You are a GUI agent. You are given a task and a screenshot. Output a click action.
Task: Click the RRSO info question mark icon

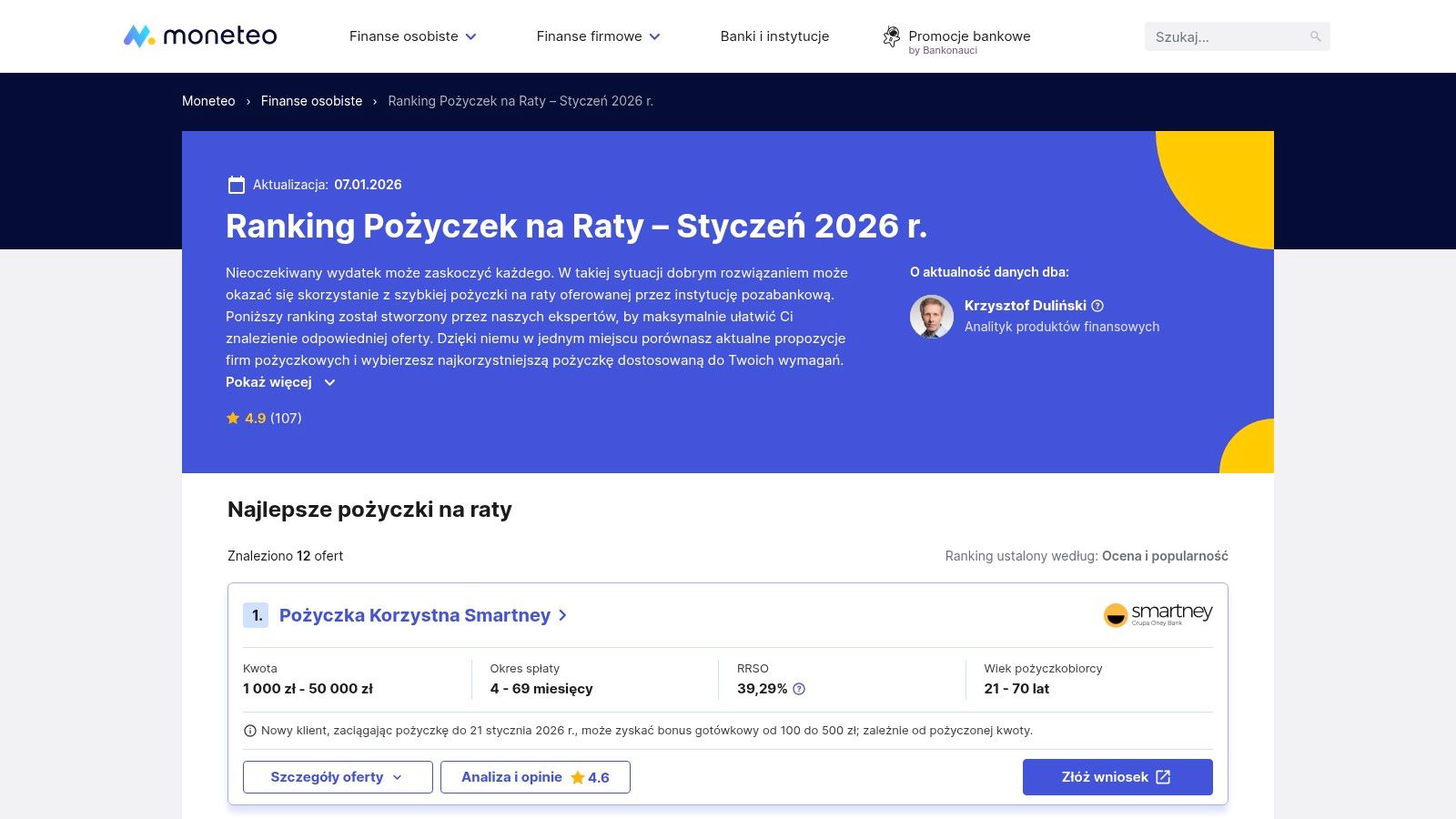[799, 689]
